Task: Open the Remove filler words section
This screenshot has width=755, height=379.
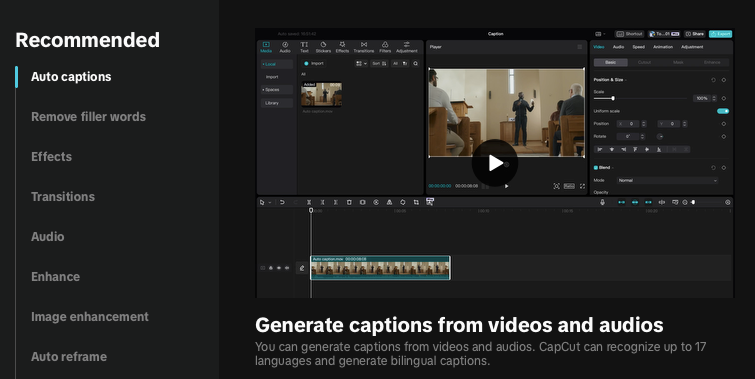Action: tap(88, 117)
